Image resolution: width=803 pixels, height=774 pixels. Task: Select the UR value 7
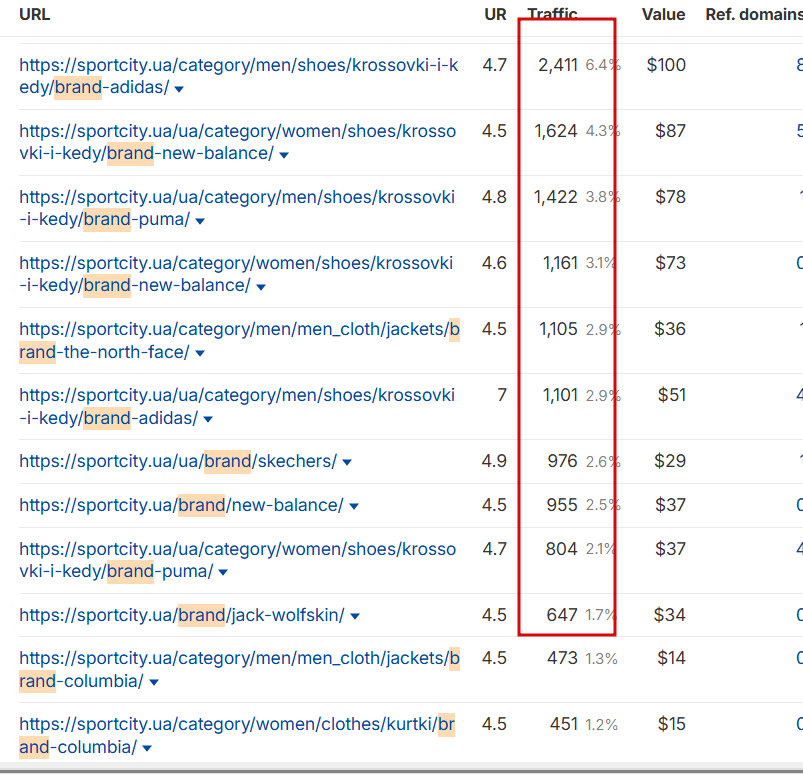tap(502, 395)
